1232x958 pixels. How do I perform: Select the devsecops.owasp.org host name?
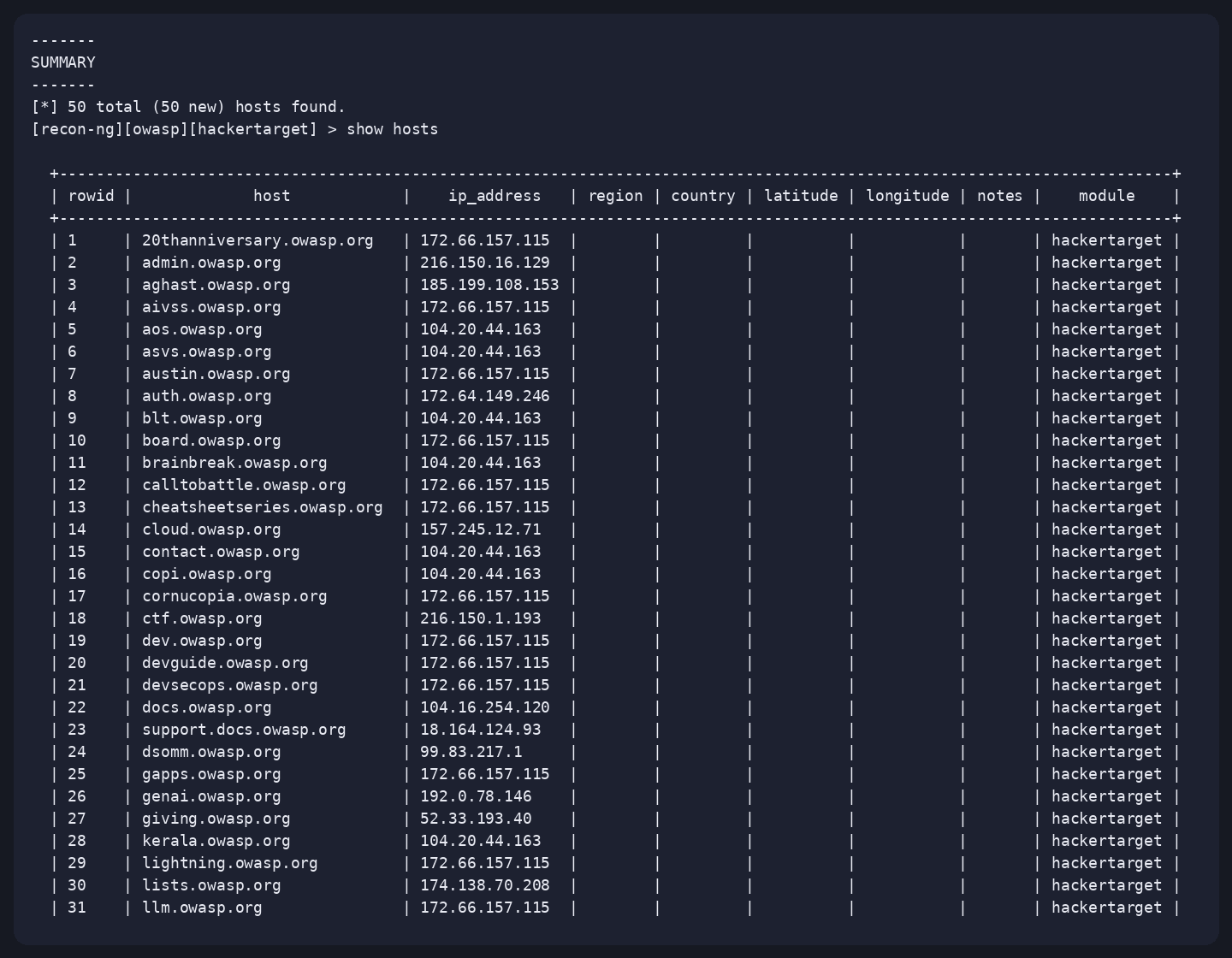coord(230,685)
